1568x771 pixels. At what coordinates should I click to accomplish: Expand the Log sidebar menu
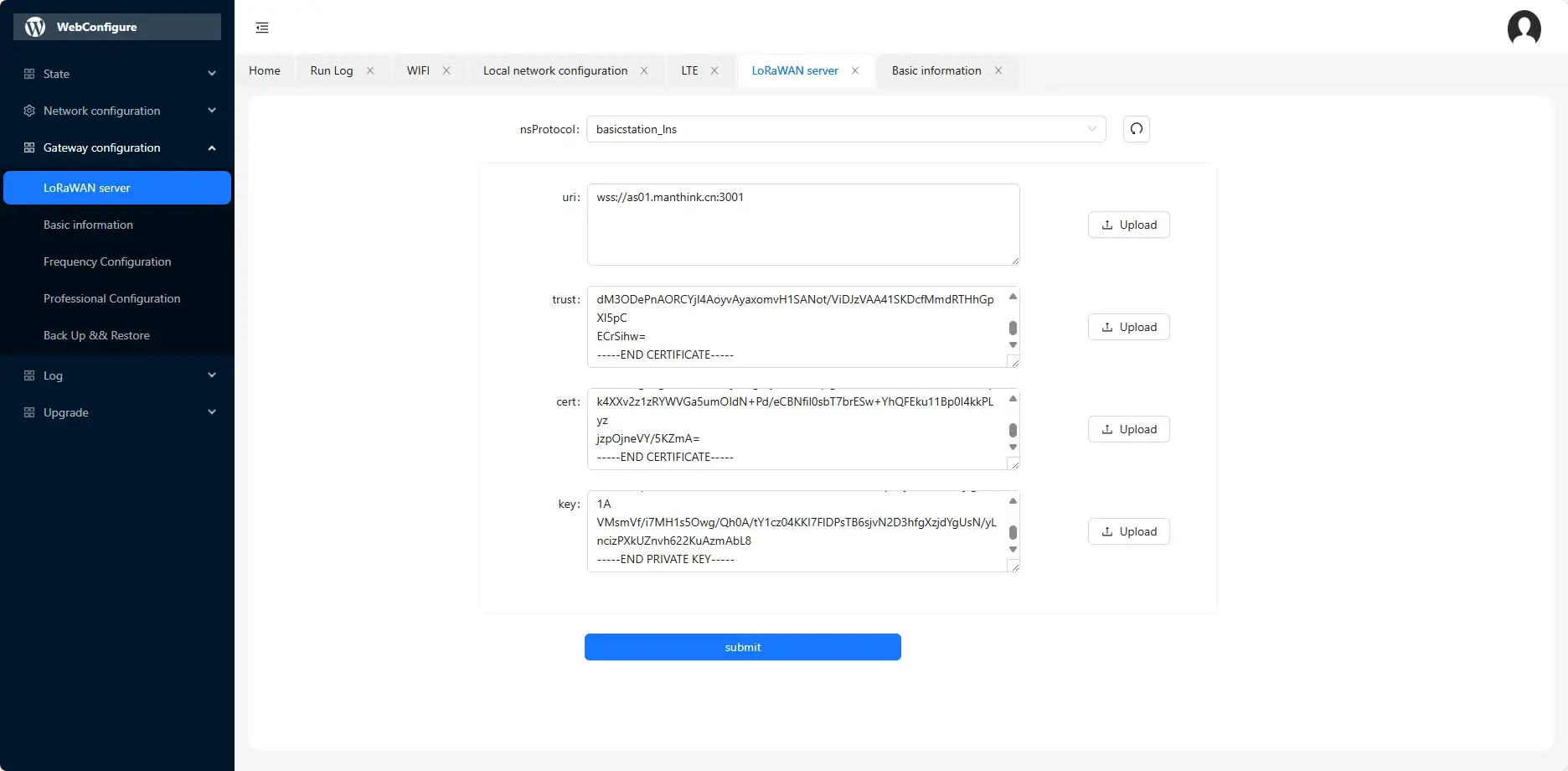pyautogui.click(x=212, y=375)
